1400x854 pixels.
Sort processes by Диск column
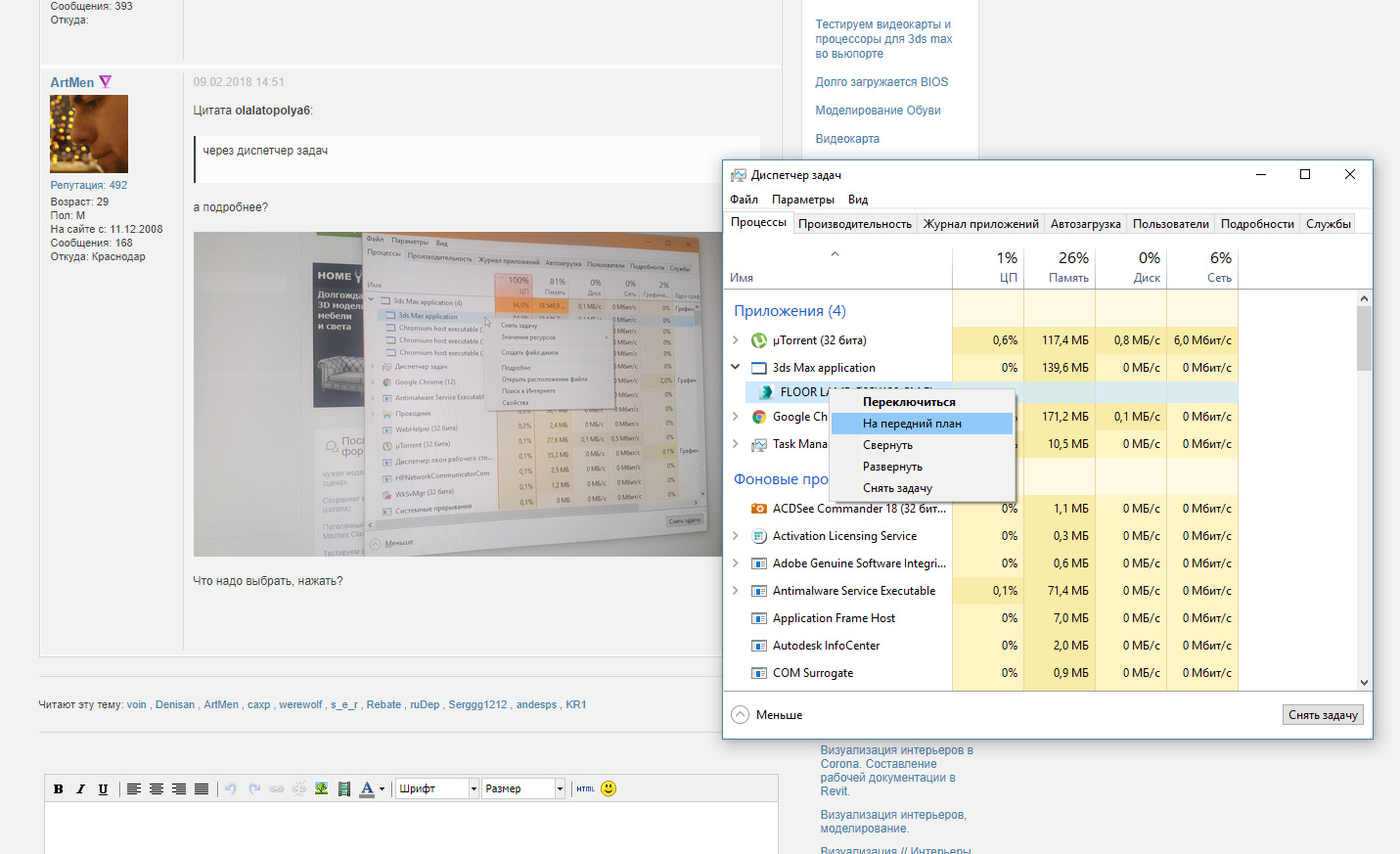(1131, 268)
